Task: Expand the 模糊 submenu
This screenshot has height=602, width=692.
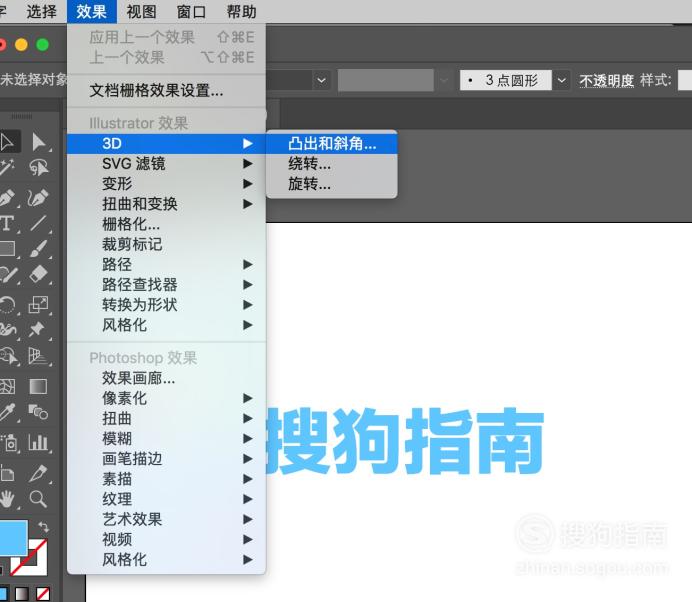Action: (x=166, y=439)
